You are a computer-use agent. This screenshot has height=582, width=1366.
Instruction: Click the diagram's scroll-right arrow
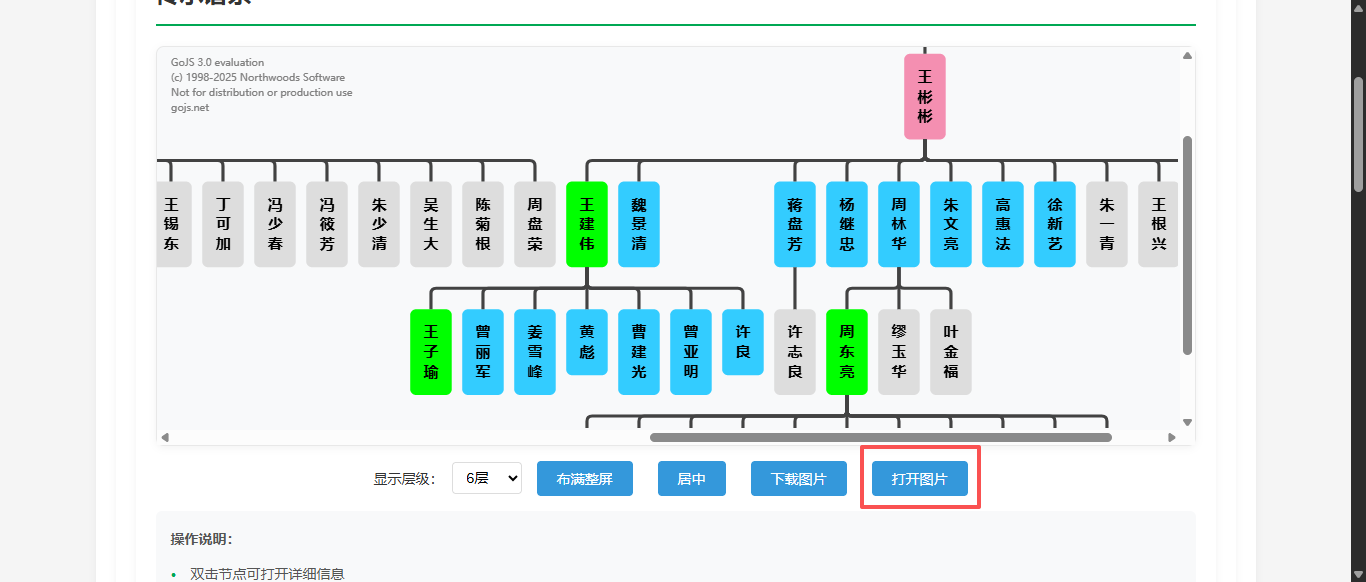pos(1172,437)
